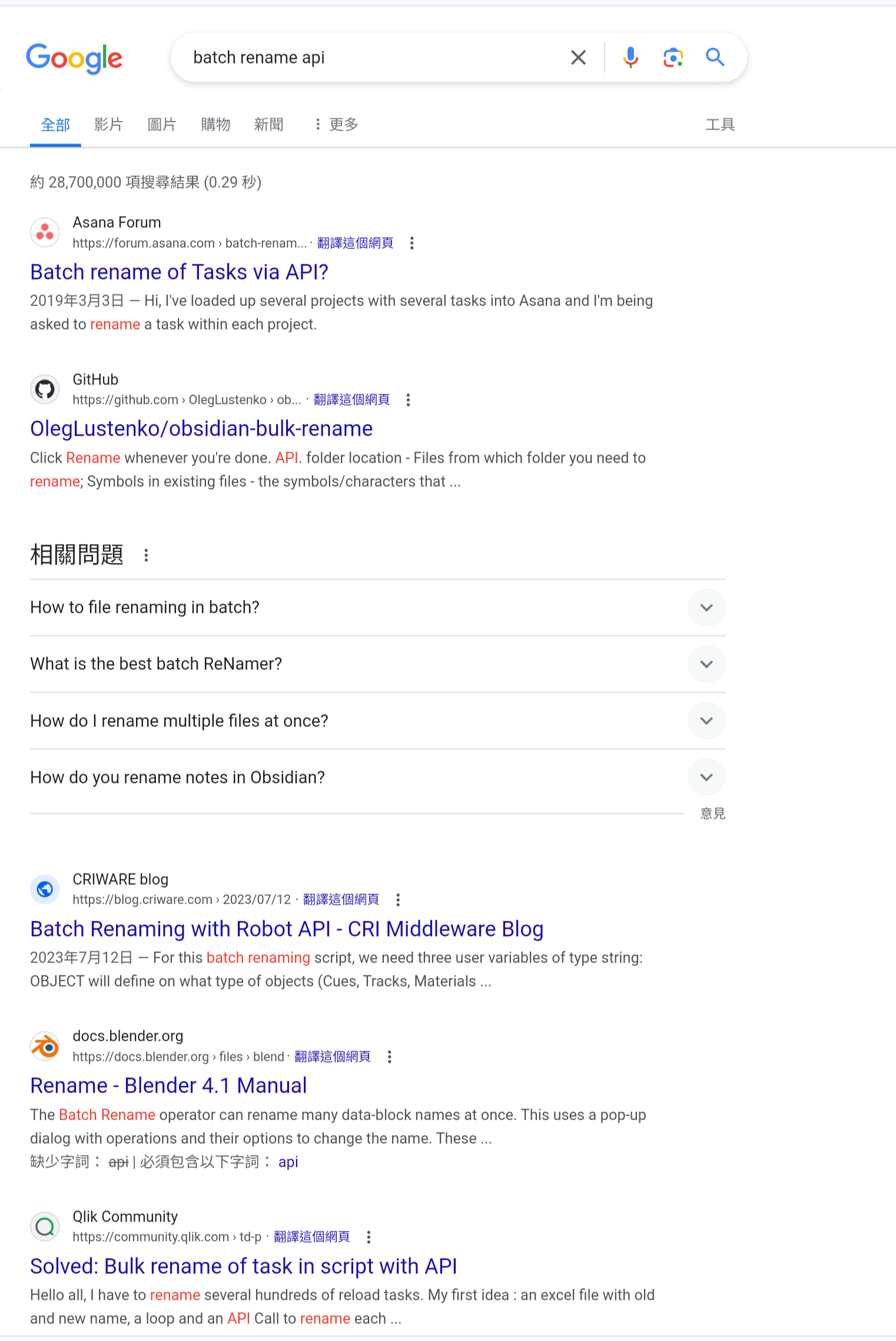Click in the search box containing "batch rename api"
This screenshot has height=1341, width=896.
371,58
